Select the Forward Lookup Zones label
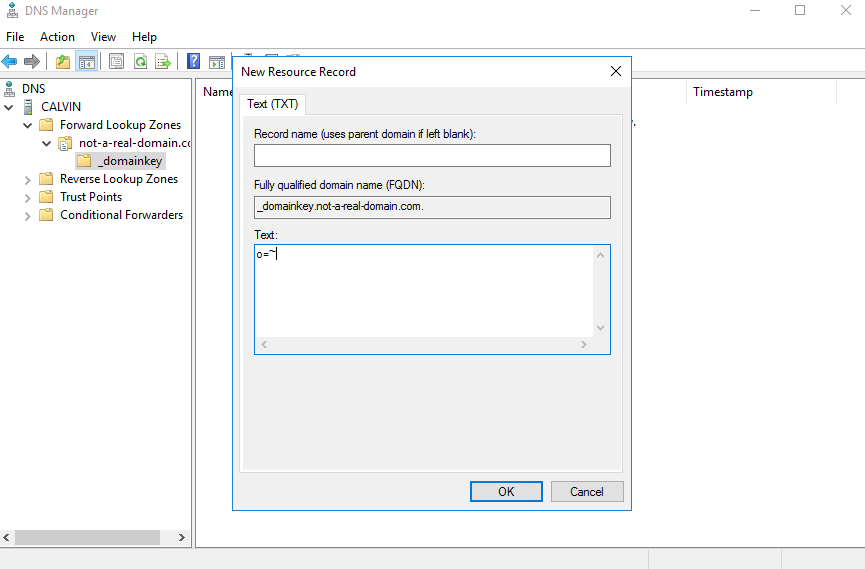 (120, 125)
